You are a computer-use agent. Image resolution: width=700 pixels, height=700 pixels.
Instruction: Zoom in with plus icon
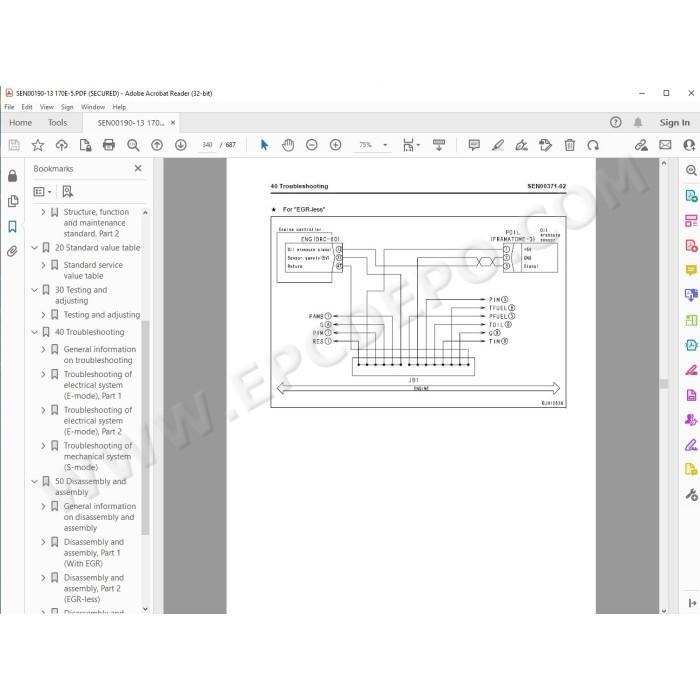coord(335,145)
